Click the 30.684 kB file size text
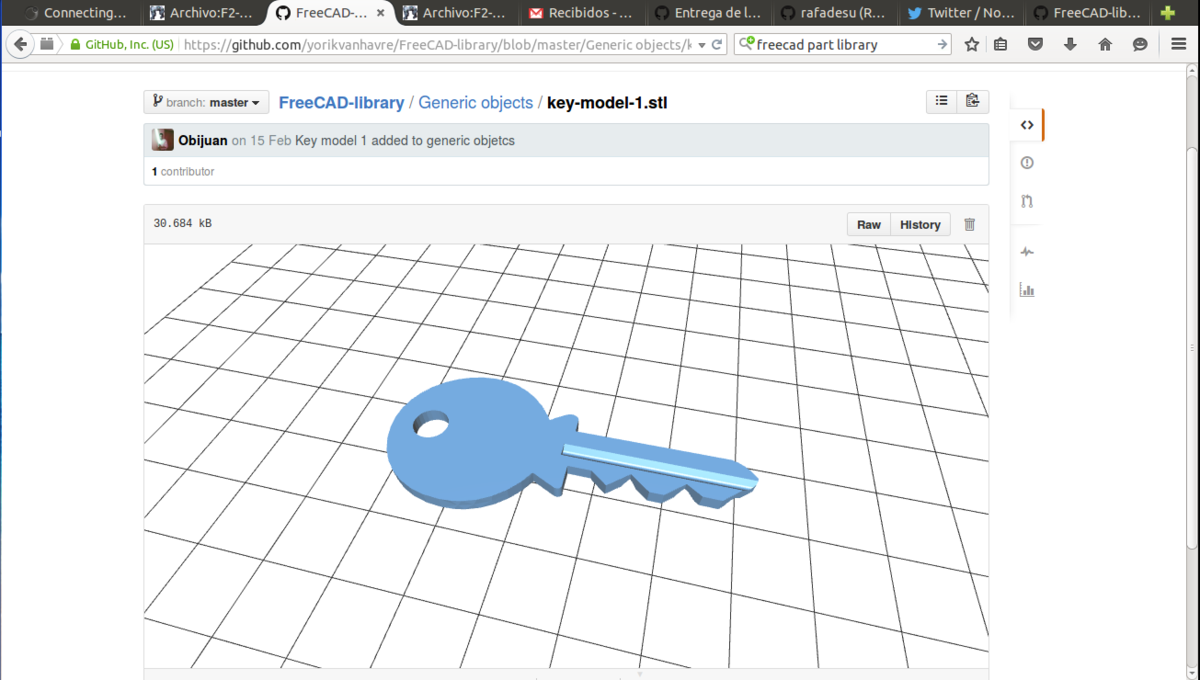The image size is (1200, 680). (x=182, y=224)
